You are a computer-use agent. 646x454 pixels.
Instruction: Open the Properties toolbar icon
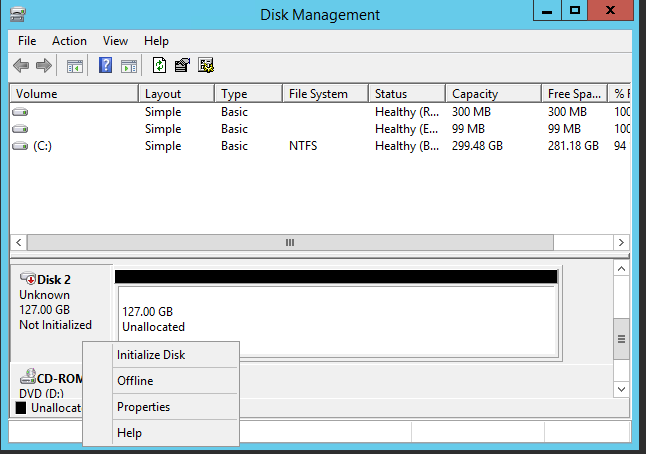(182, 66)
